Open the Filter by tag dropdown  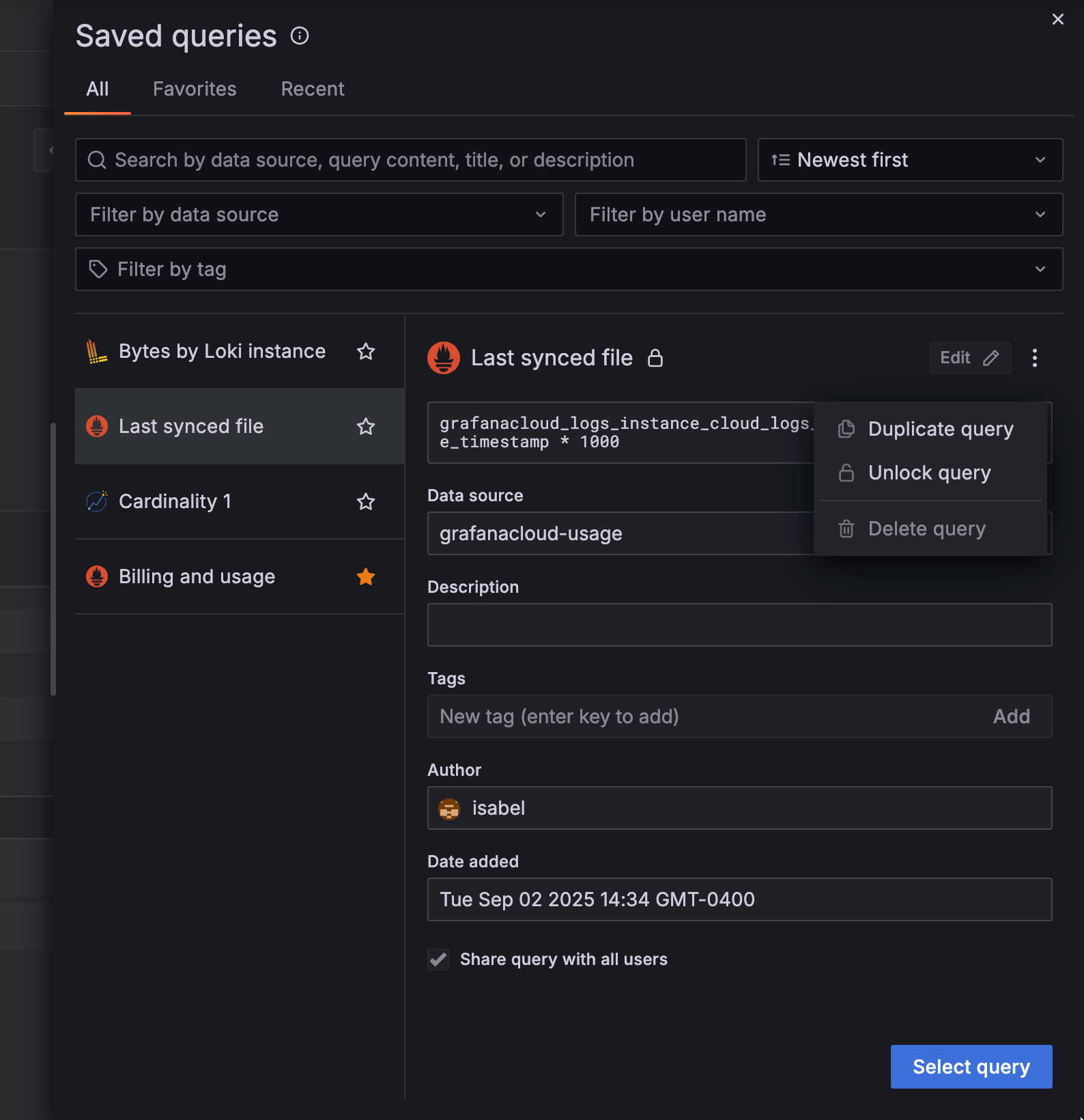[x=569, y=269]
